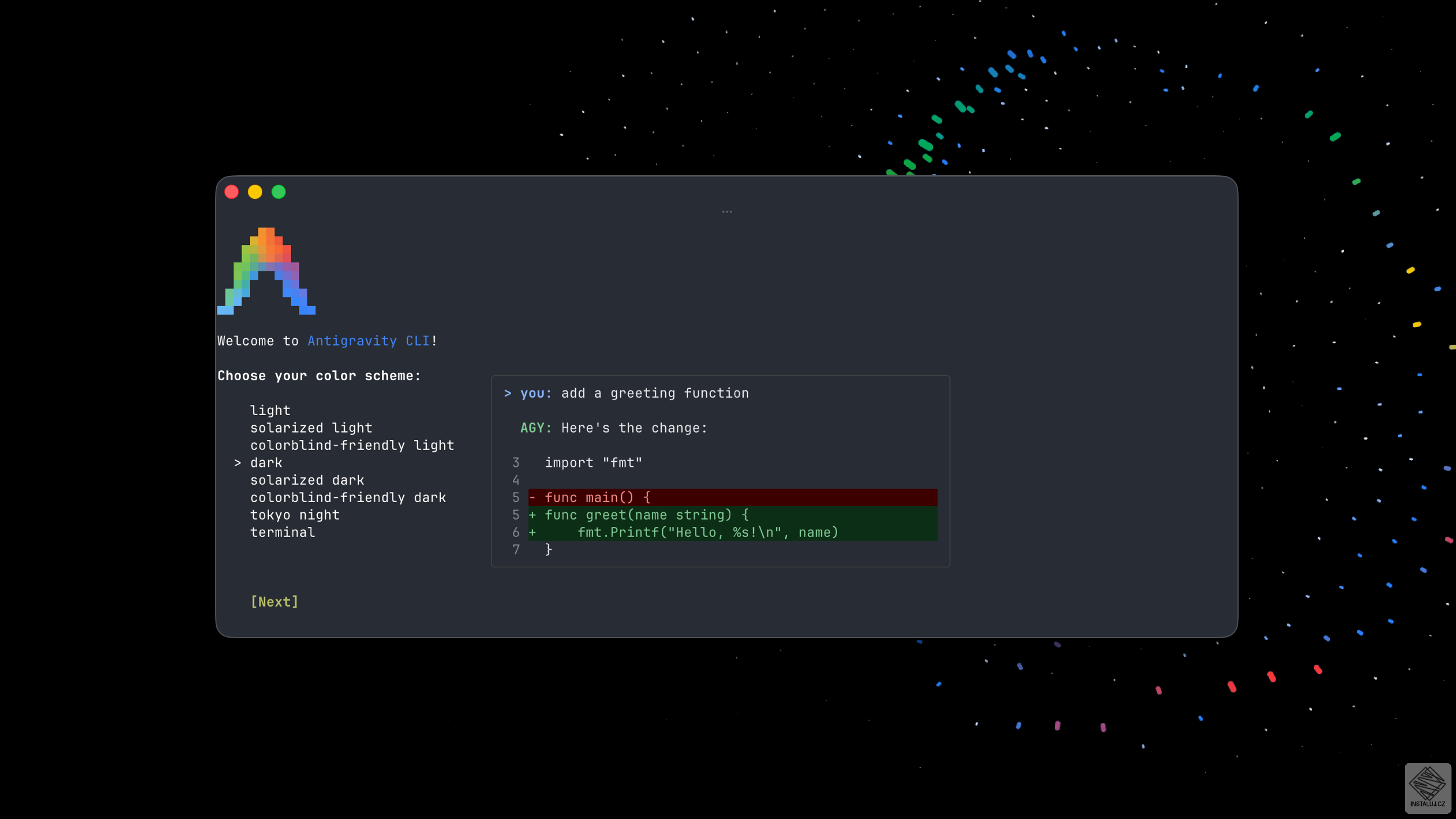This screenshot has height=819, width=1456.
Task: Close the terminal window
Action: point(232,192)
